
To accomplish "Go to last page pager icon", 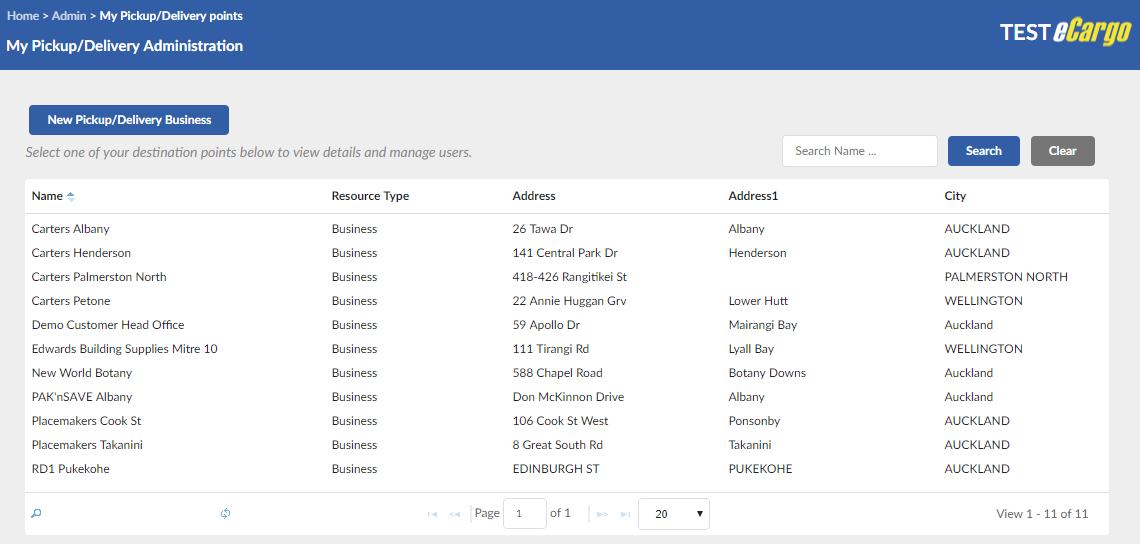I will click(x=625, y=514).
